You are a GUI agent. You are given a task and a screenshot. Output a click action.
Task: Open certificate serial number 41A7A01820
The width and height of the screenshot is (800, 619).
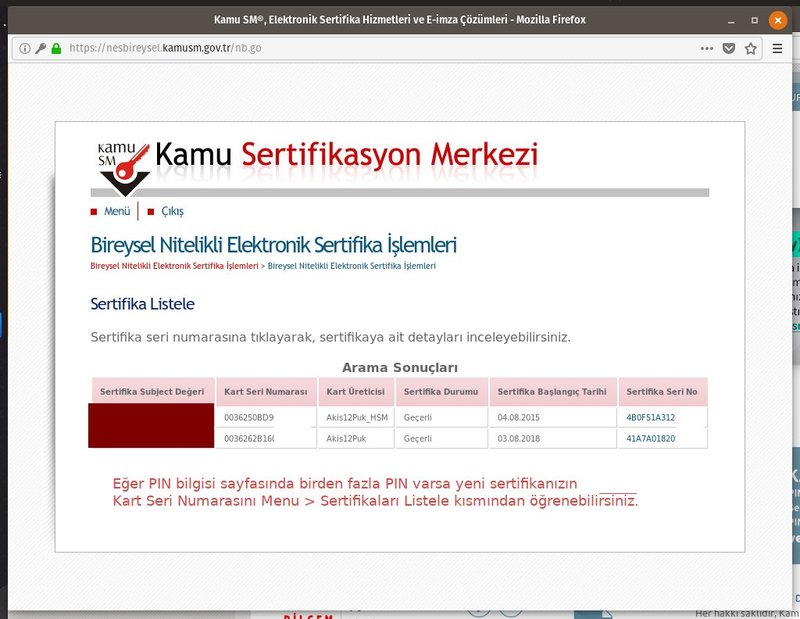pyautogui.click(x=651, y=438)
